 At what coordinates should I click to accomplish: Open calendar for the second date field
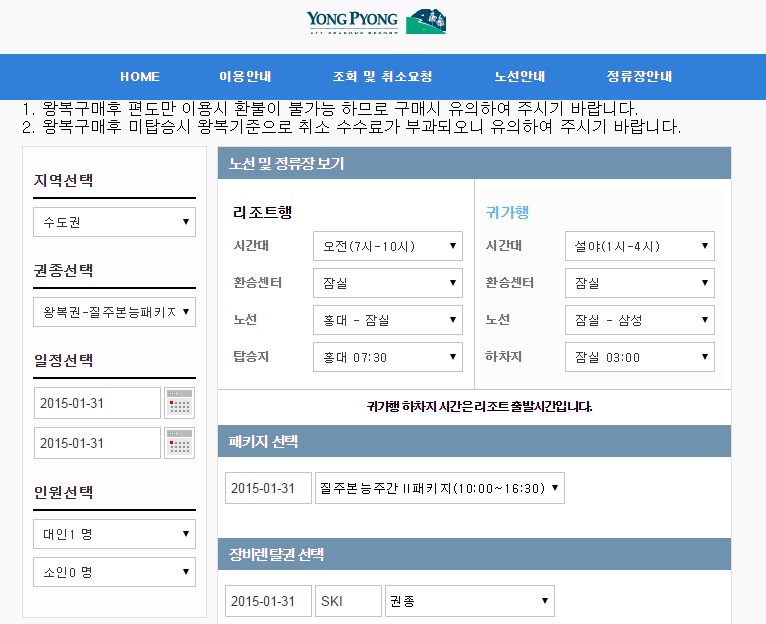[180, 443]
